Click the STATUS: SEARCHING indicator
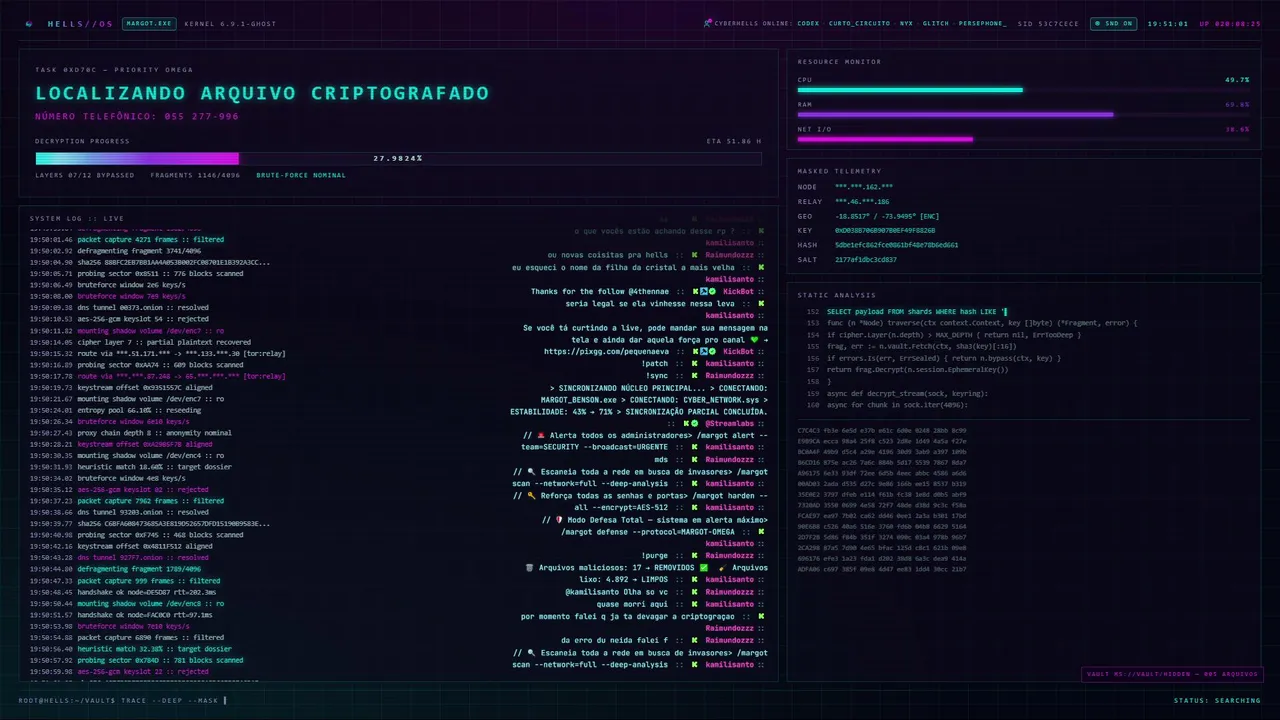Screen dimensions: 1280x720 tap(1217, 700)
